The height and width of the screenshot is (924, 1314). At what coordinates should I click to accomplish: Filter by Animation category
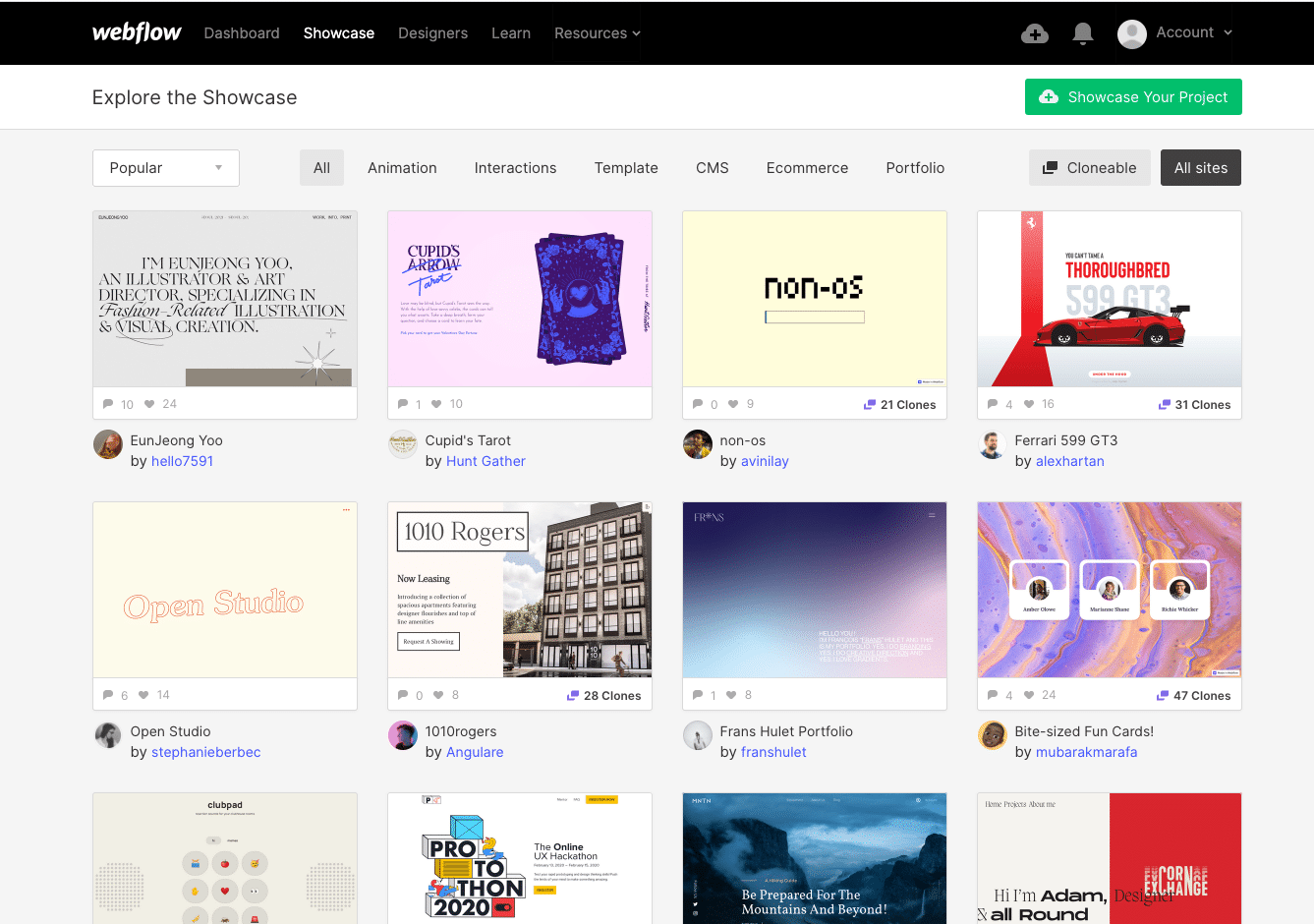click(402, 168)
